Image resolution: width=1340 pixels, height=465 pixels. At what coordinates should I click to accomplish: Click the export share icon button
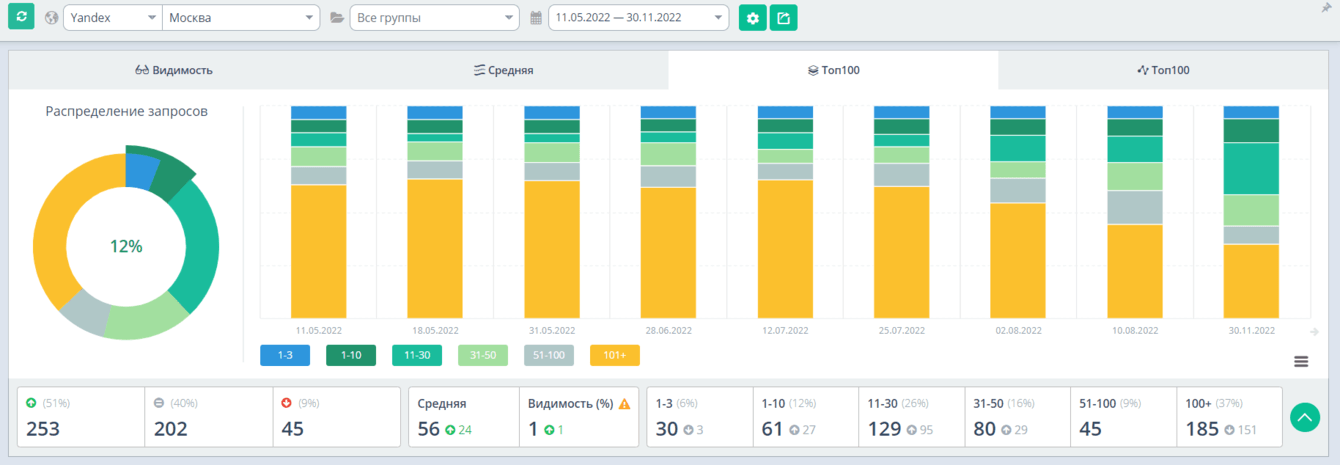pyautogui.click(x=783, y=18)
